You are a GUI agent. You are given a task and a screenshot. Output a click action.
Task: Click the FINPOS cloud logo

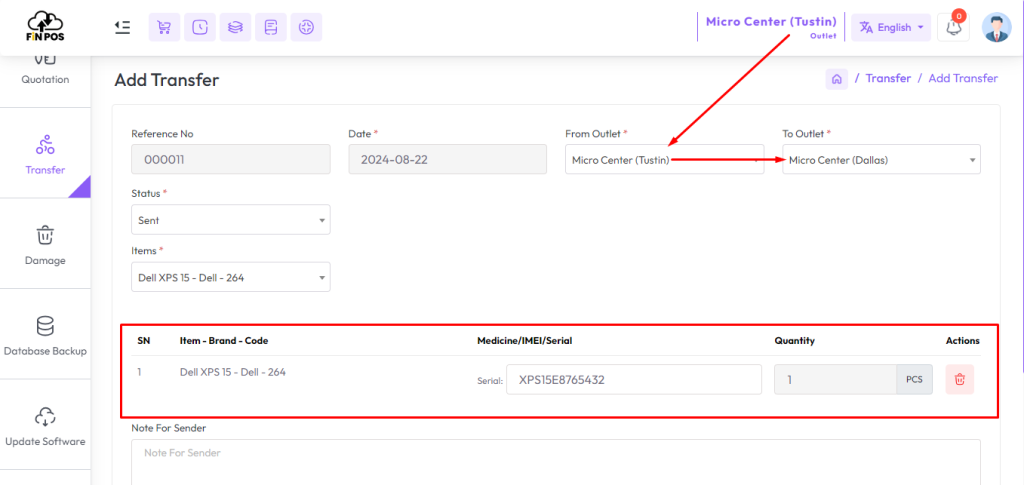[45, 26]
